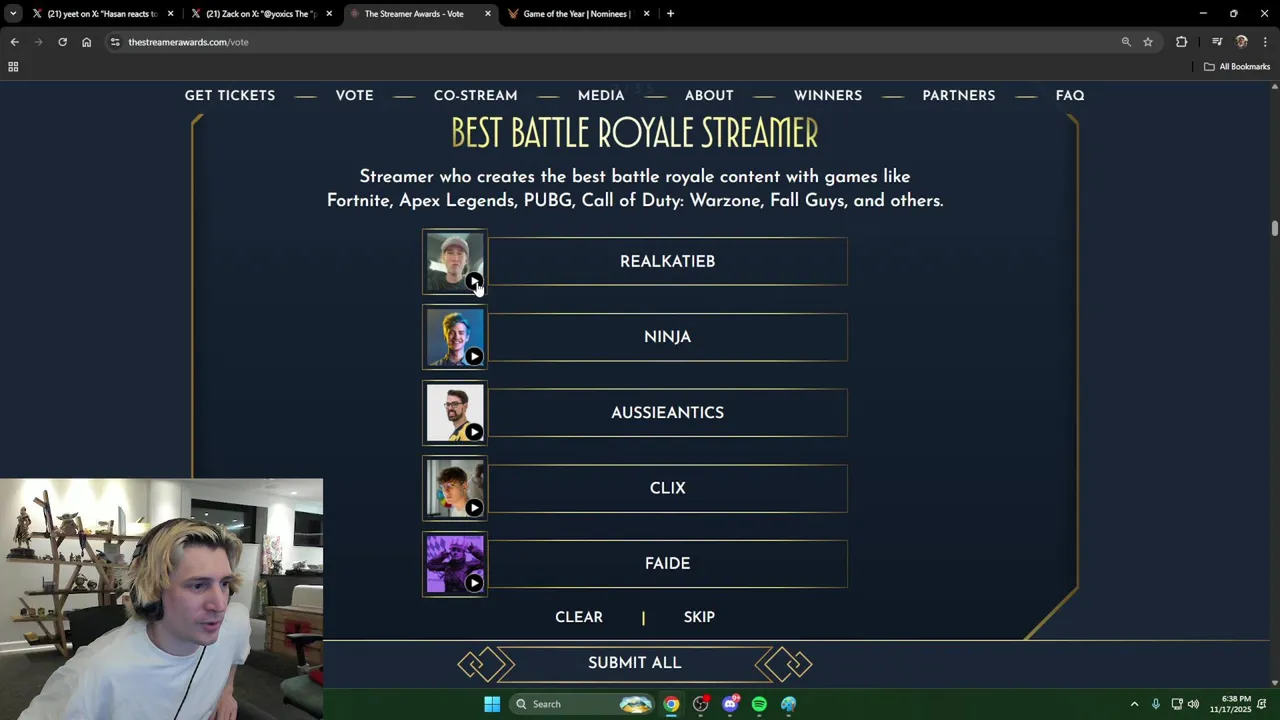Image resolution: width=1280 pixels, height=720 pixels.
Task: Open the WINNERS page
Action: pos(828,95)
